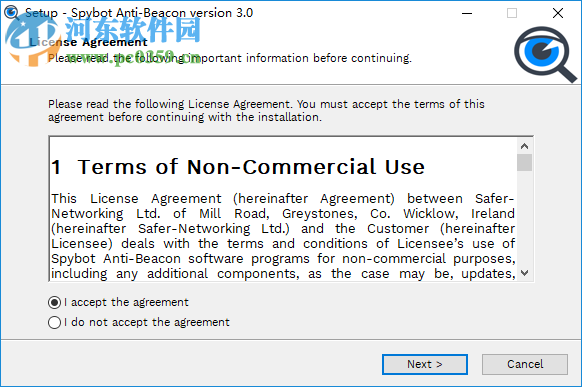The image size is (582, 387).
Task: Click the Next > button
Action: [x=425, y=364]
